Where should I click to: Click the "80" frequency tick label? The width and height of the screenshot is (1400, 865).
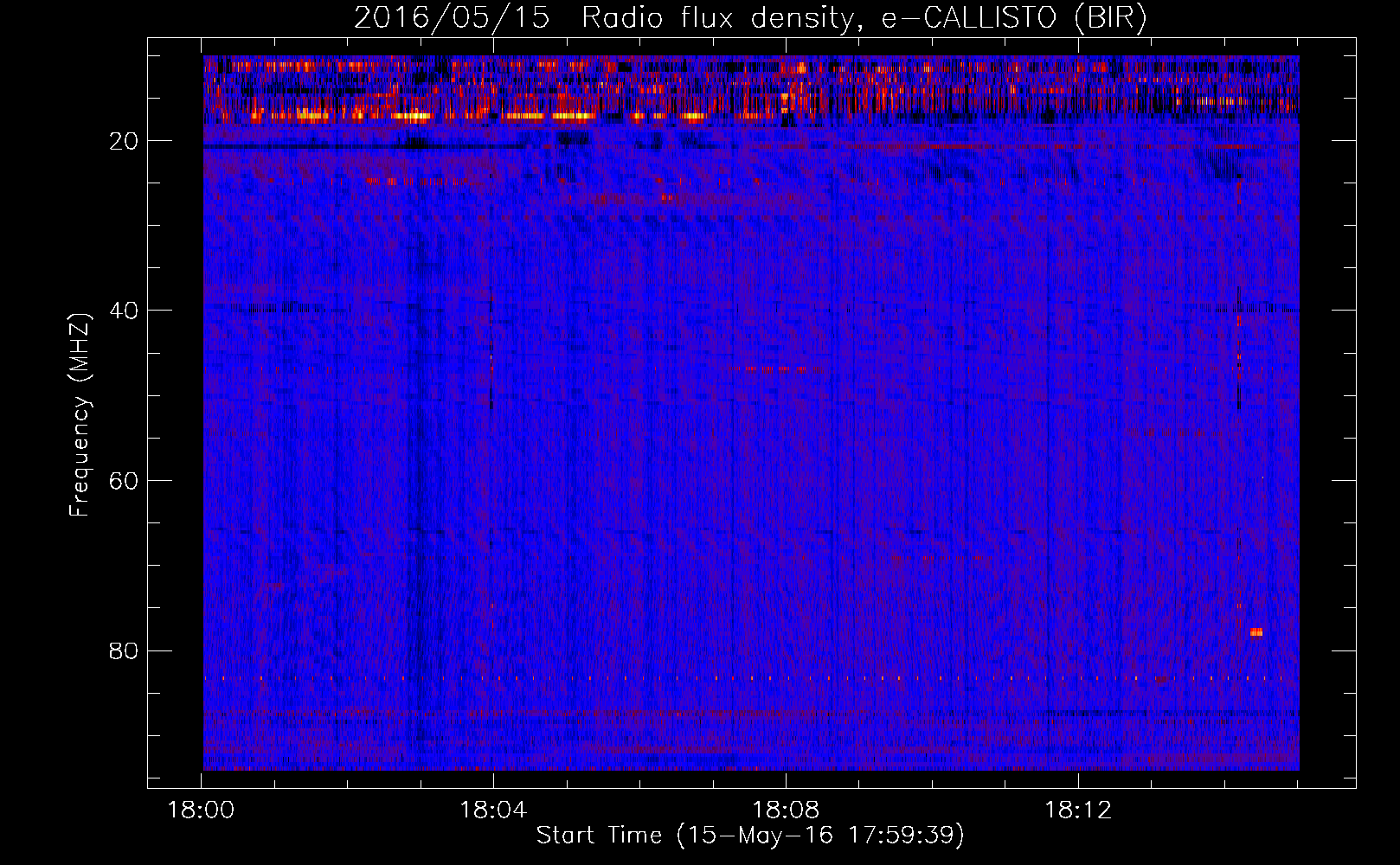point(124,650)
